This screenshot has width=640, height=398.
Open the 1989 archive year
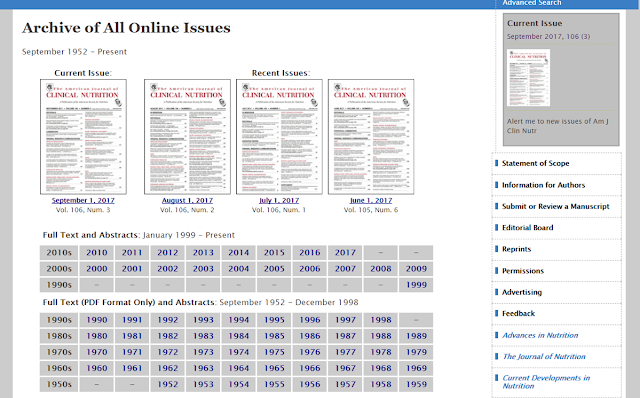click(416, 336)
